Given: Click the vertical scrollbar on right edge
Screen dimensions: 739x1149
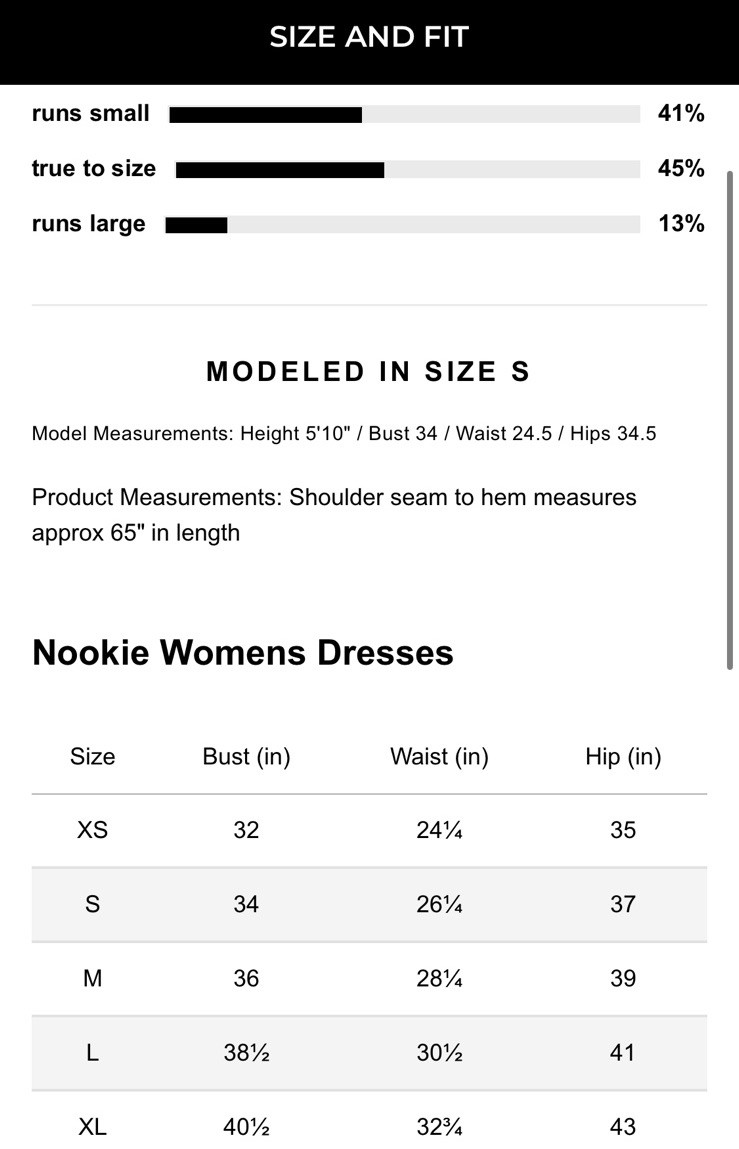Looking at the screenshot, I should pyautogui.click(x=729, y=420).
